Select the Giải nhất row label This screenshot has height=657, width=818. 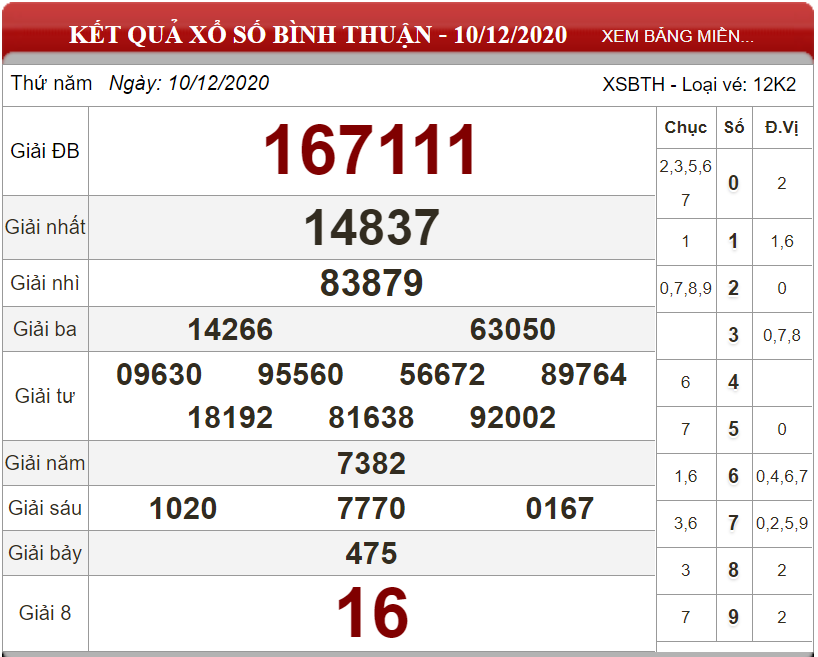45,227
